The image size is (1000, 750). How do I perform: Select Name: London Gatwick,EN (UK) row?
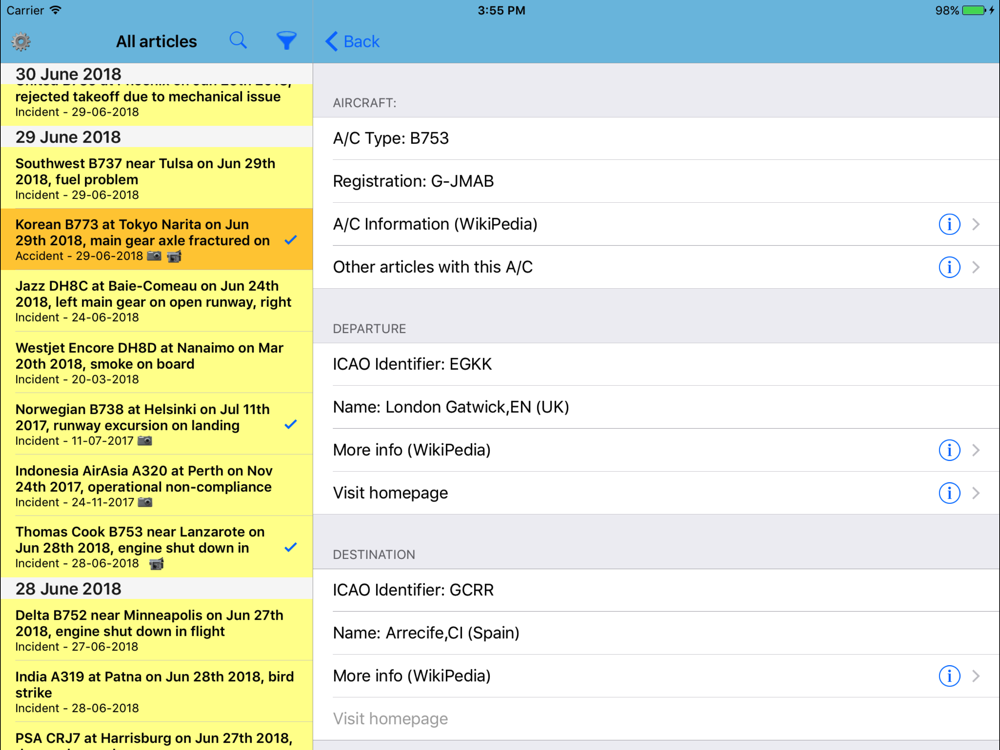[x=656, y=407]
